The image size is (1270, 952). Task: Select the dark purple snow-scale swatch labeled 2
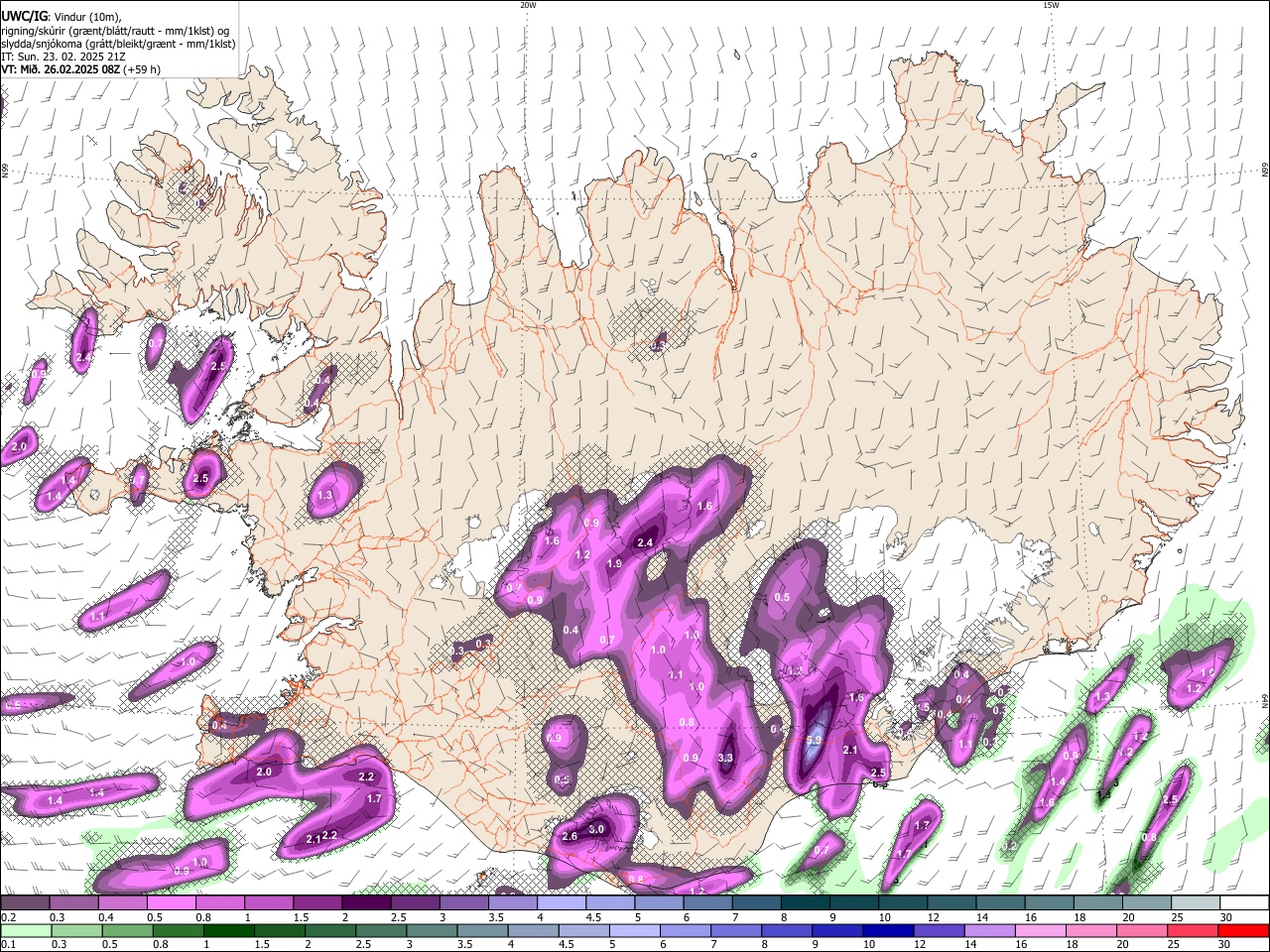tap(366, 903)
